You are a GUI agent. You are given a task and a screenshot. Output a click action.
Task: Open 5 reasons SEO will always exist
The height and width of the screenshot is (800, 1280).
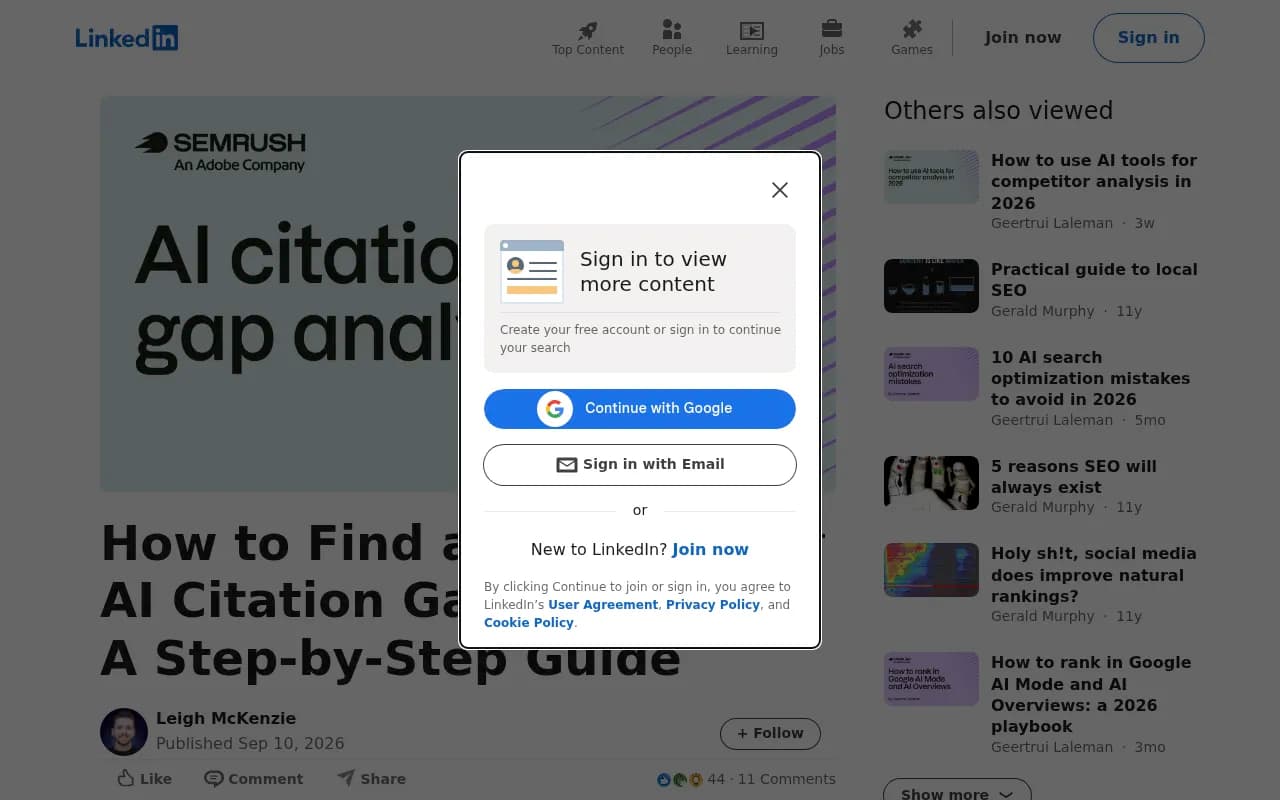[x=1074, y=477]
